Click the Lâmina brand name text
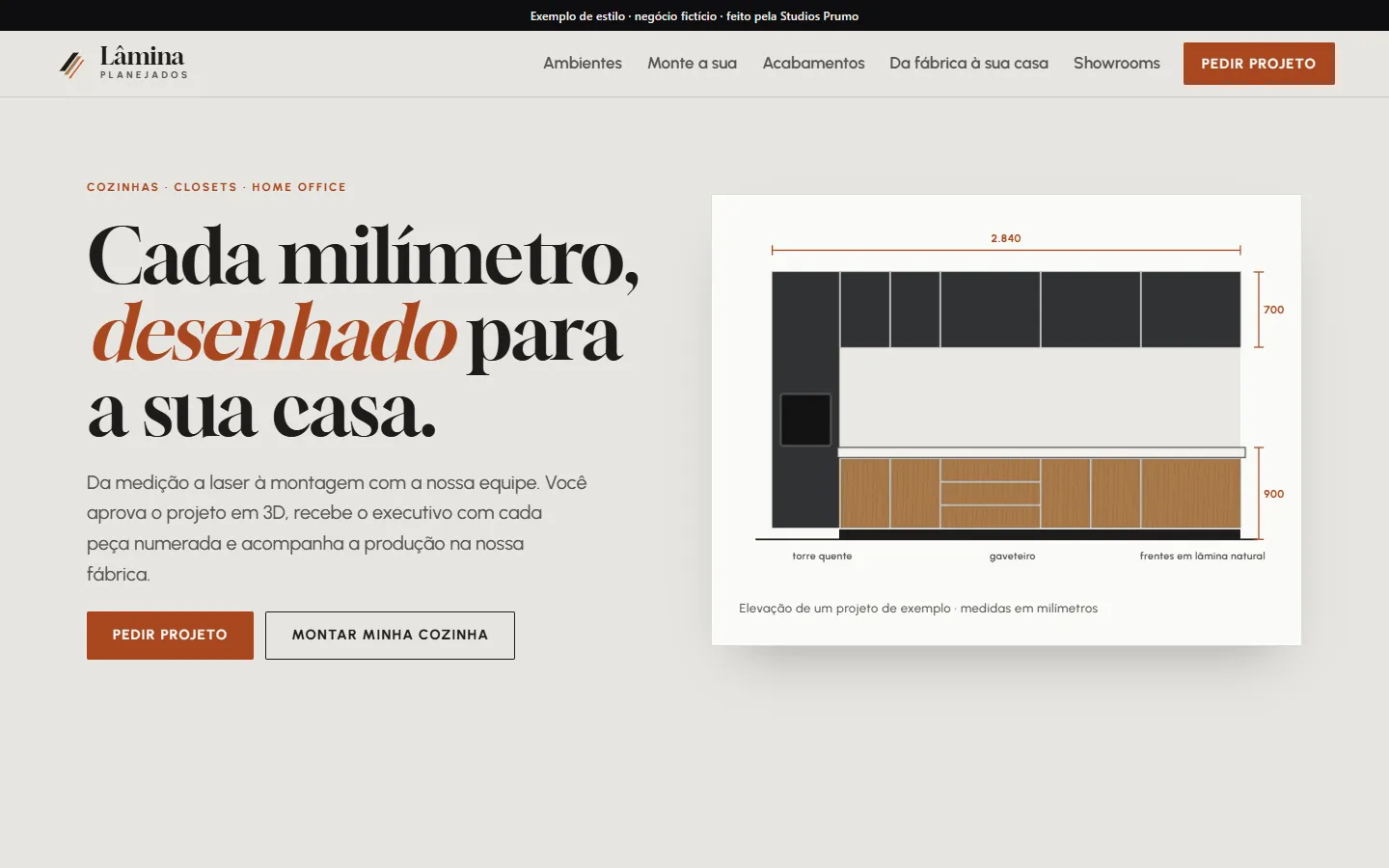 pos(142,57)
